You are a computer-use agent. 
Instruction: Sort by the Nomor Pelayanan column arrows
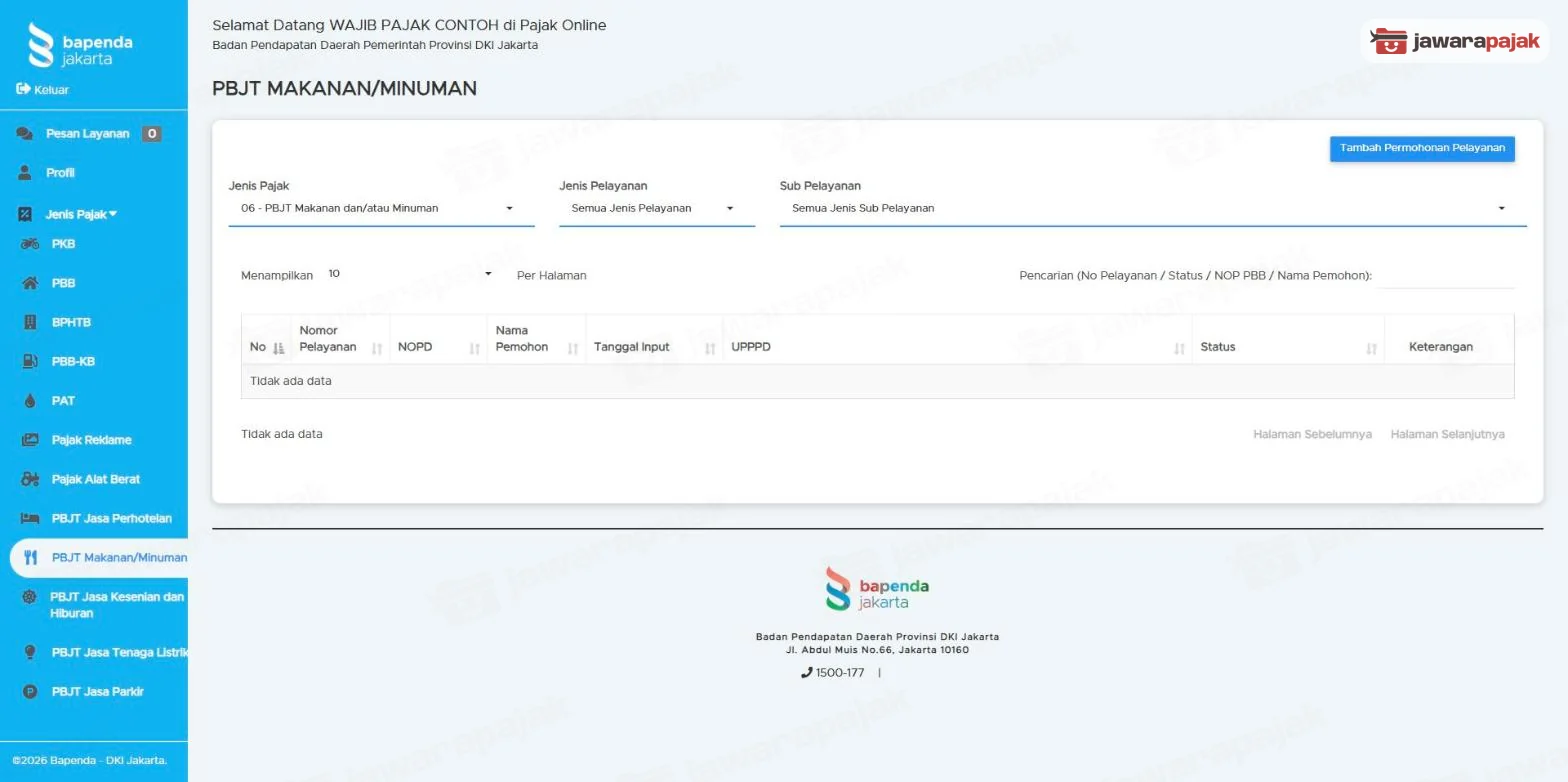click(x=377, y=348)
